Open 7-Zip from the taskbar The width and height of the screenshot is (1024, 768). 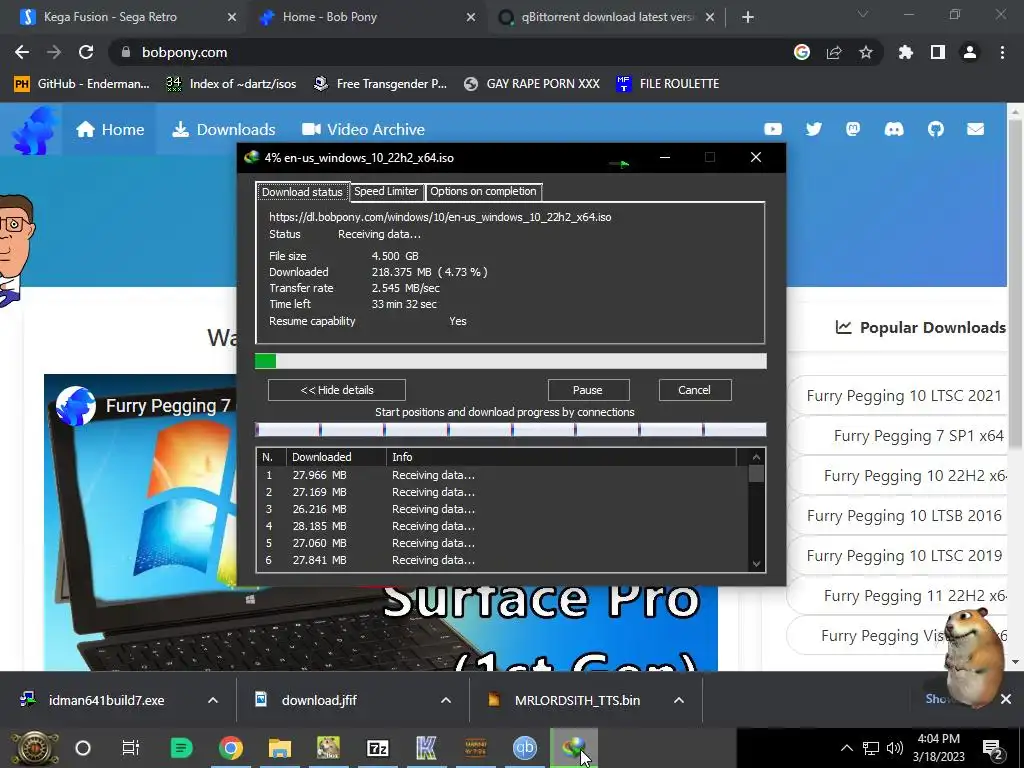[x=377, y=748]
